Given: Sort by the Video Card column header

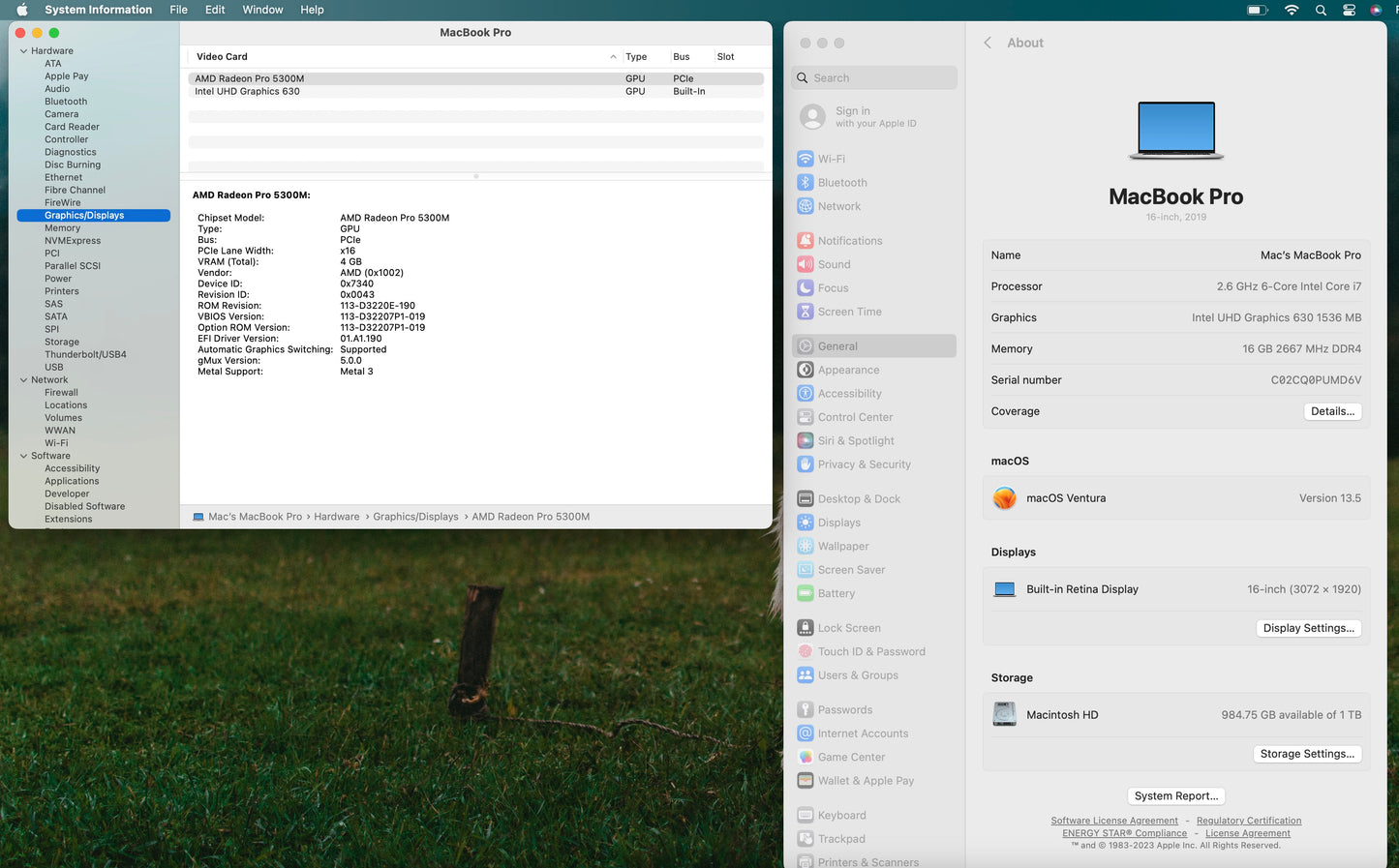Looking at the screenshot, I should [x=223, y=57].
